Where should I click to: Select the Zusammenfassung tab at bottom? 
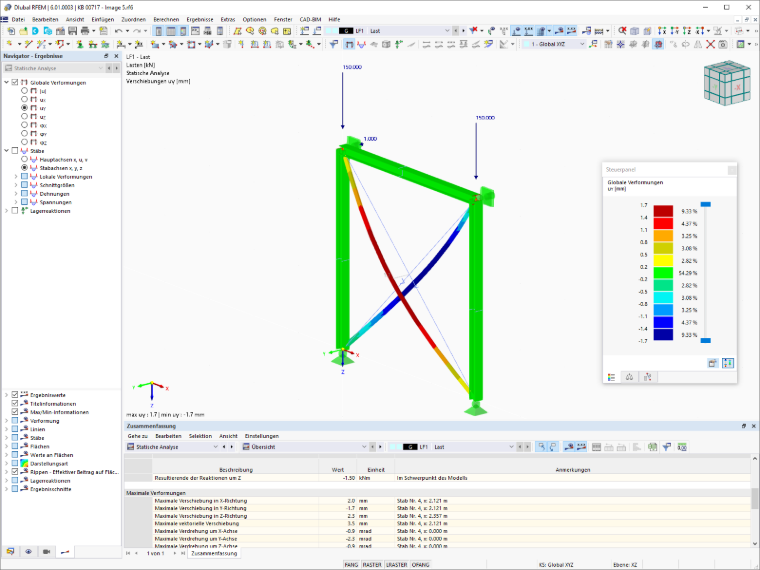(x=214, y=553)
